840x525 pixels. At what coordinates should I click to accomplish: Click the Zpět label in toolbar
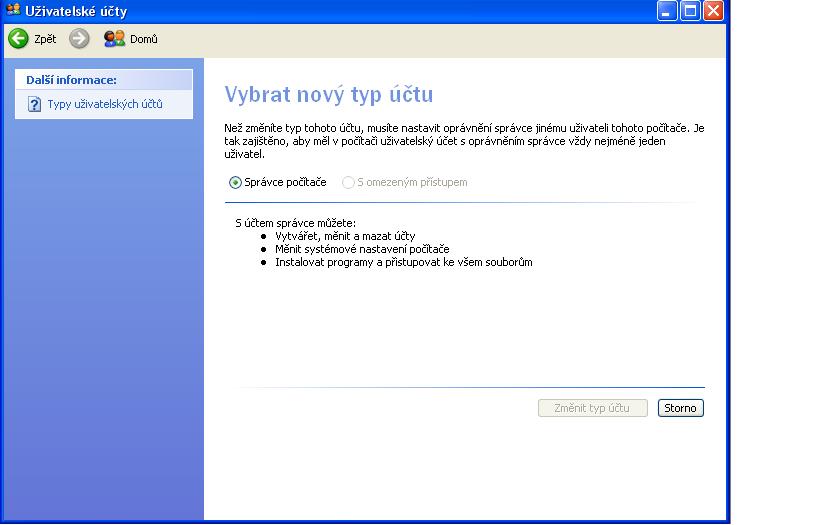(45, 39)
